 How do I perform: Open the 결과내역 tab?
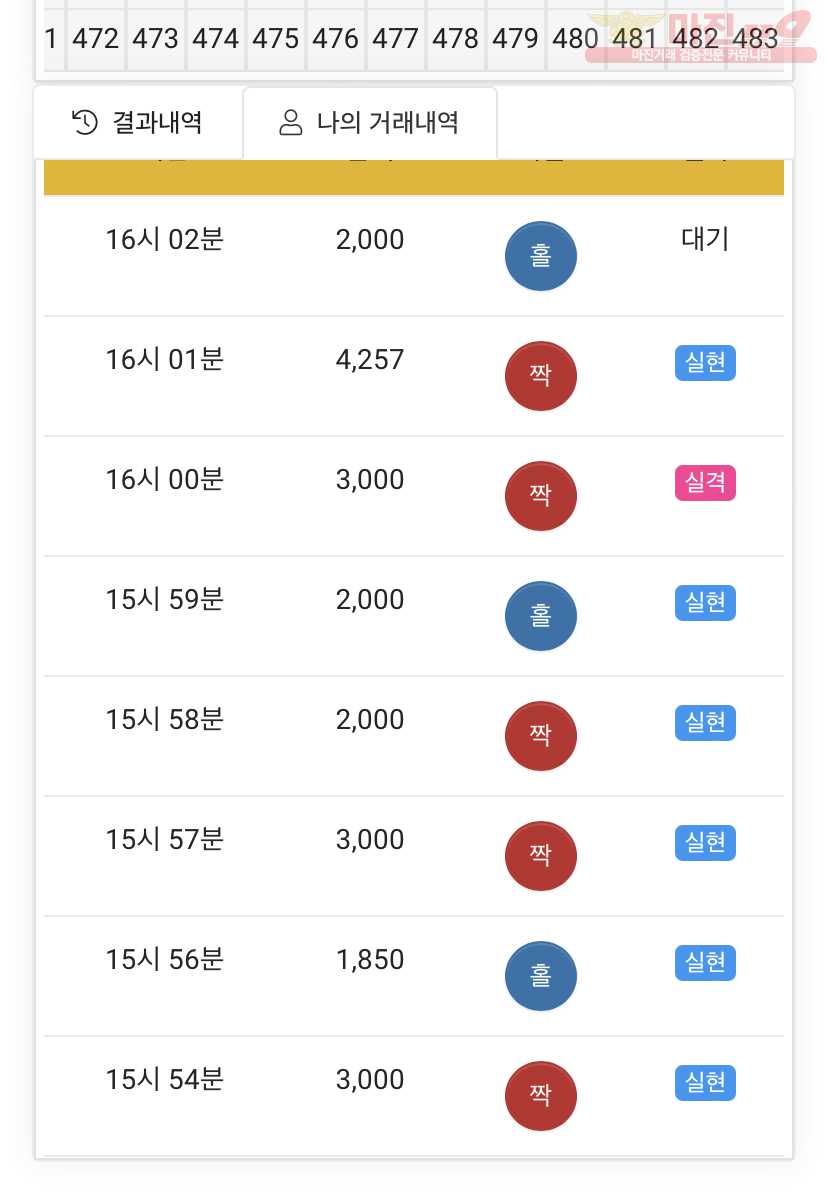(138, 122)
